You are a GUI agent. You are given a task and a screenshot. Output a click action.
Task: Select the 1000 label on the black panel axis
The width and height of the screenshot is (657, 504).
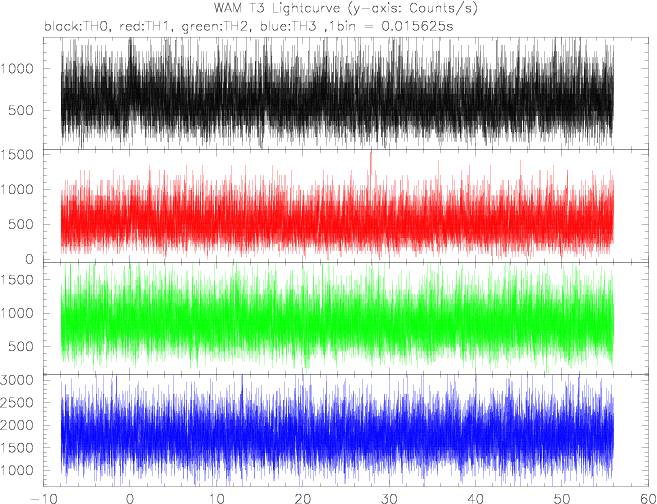[x=16, y=69]
